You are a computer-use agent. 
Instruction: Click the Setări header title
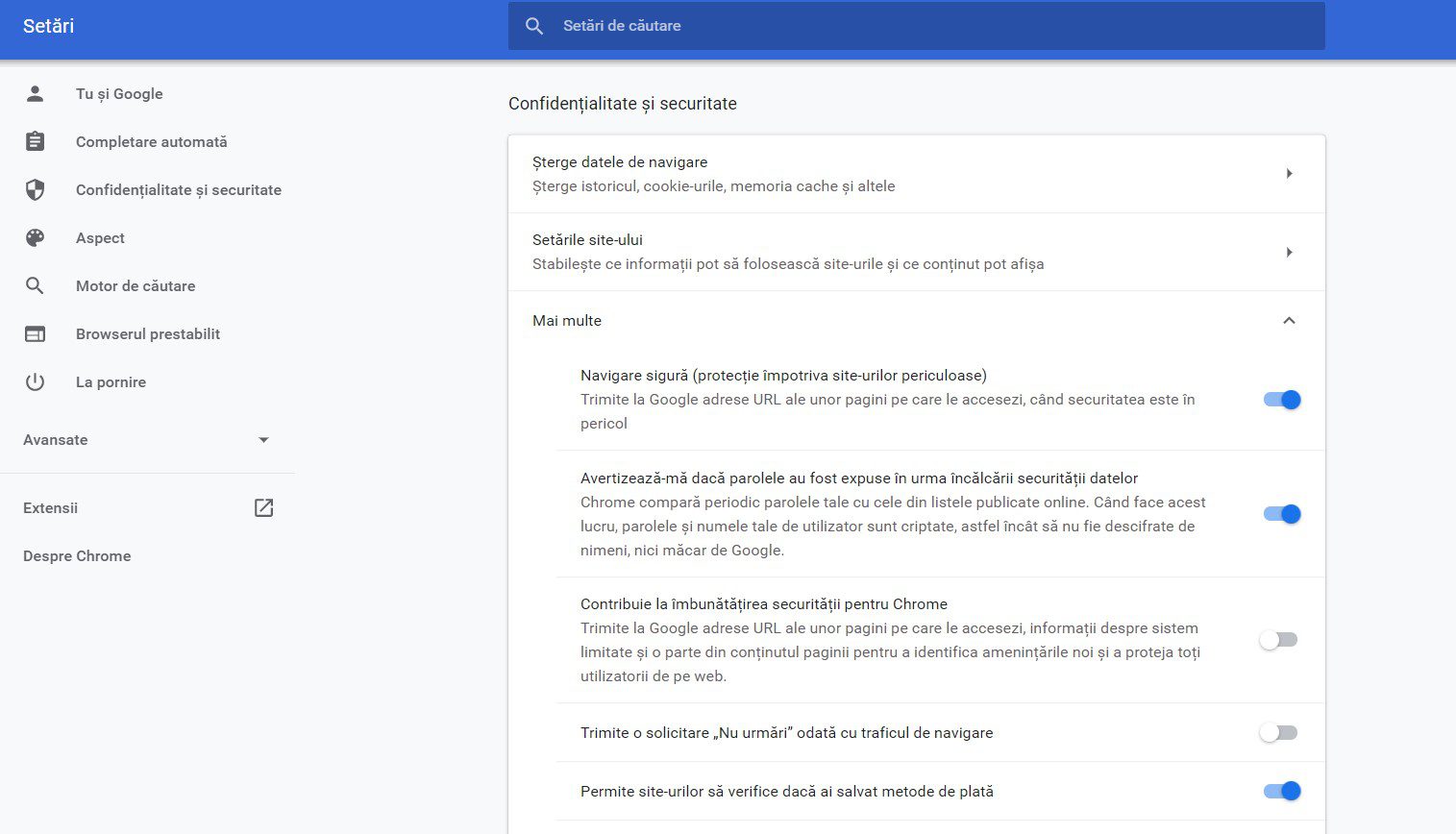coord(48,26)
